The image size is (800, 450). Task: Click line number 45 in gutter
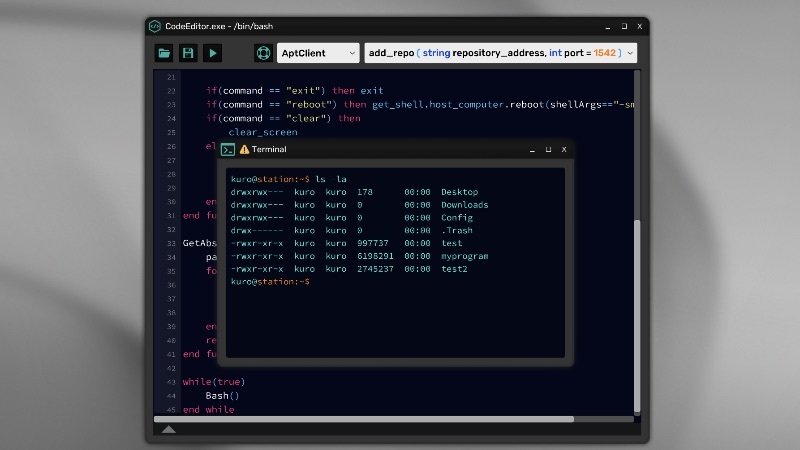point(171,410)
